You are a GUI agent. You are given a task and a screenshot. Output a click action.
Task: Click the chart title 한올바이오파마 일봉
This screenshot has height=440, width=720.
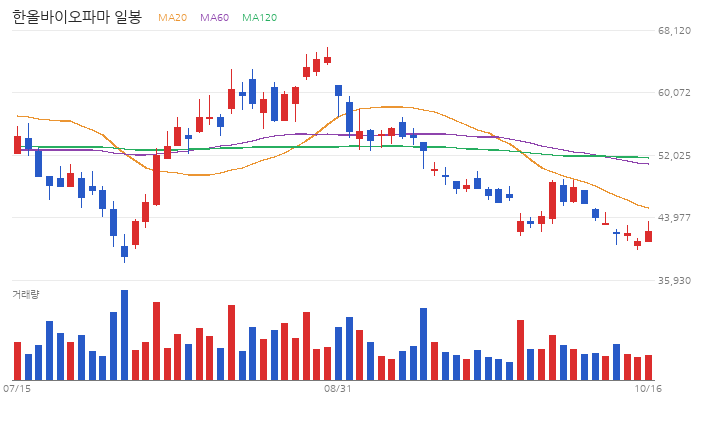click(77, 17)
